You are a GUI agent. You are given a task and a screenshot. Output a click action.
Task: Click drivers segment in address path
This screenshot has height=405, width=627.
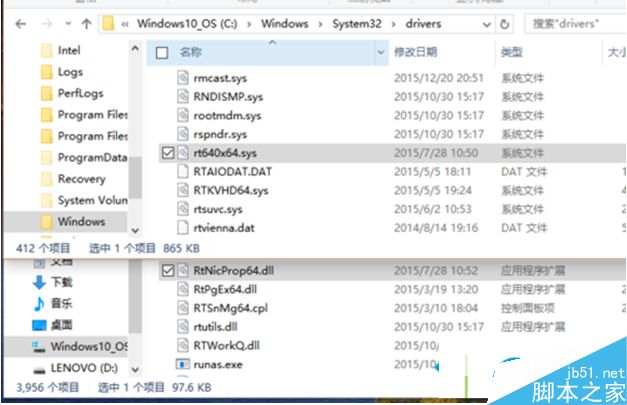click(x=423, y=24)
